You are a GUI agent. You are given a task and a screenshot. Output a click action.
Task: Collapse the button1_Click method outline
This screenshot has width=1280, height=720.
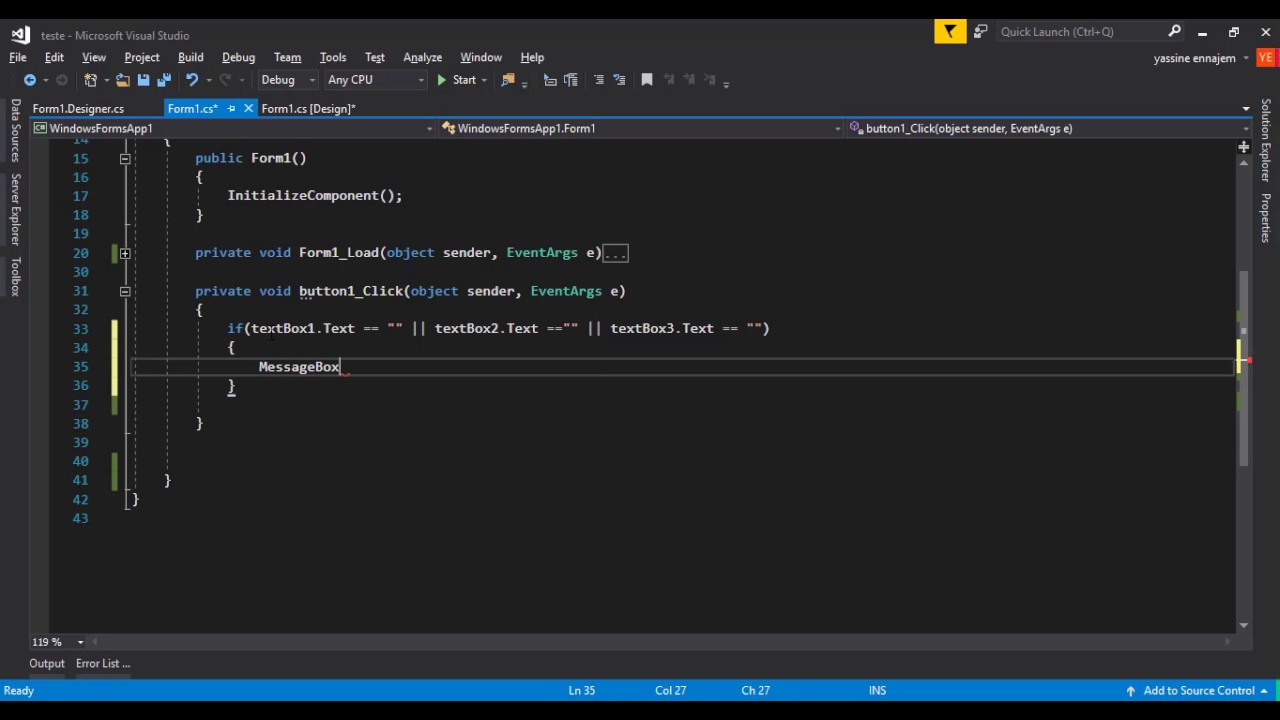125,291
